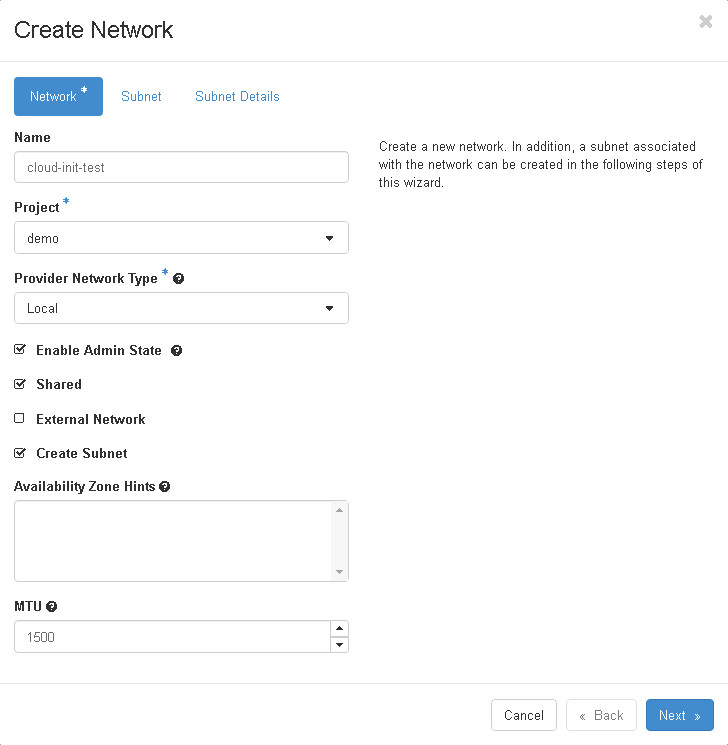The height and width of the screenshot is (745, 728).
Task: Click help icon next to Enable Admin State
Action: click(x=177, y=351)
